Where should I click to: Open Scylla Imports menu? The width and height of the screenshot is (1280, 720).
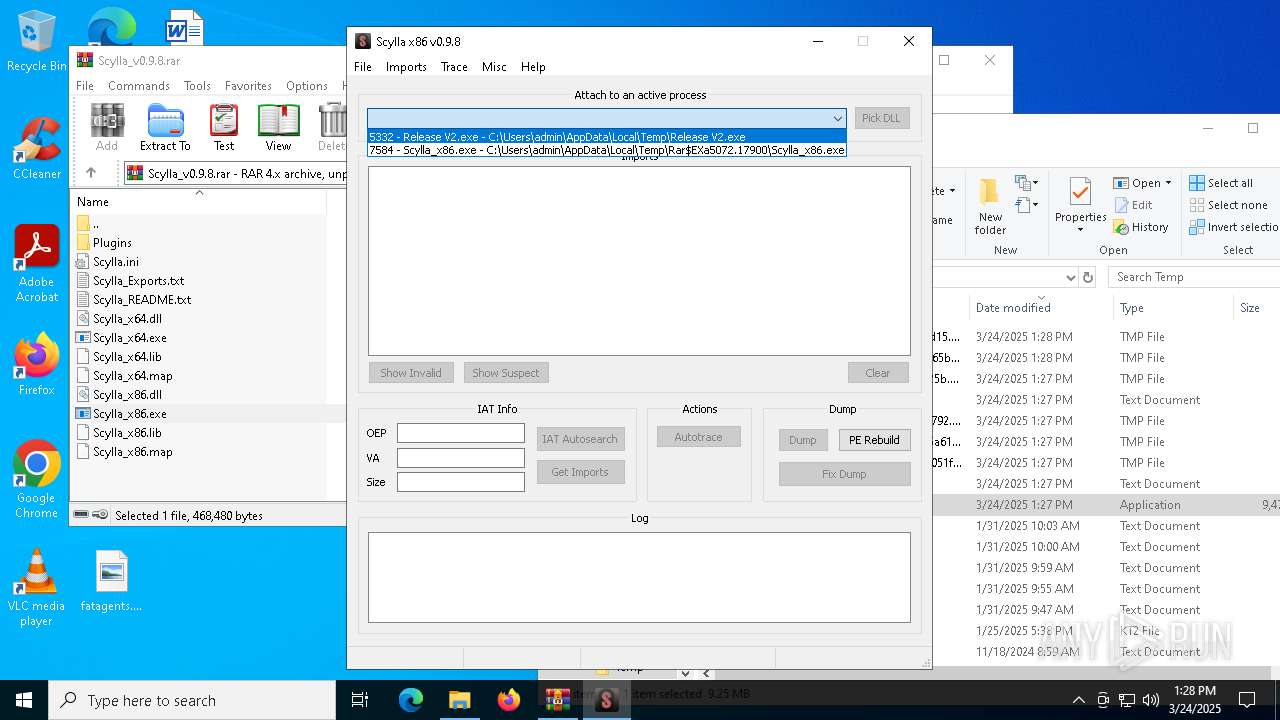point(406,67)
